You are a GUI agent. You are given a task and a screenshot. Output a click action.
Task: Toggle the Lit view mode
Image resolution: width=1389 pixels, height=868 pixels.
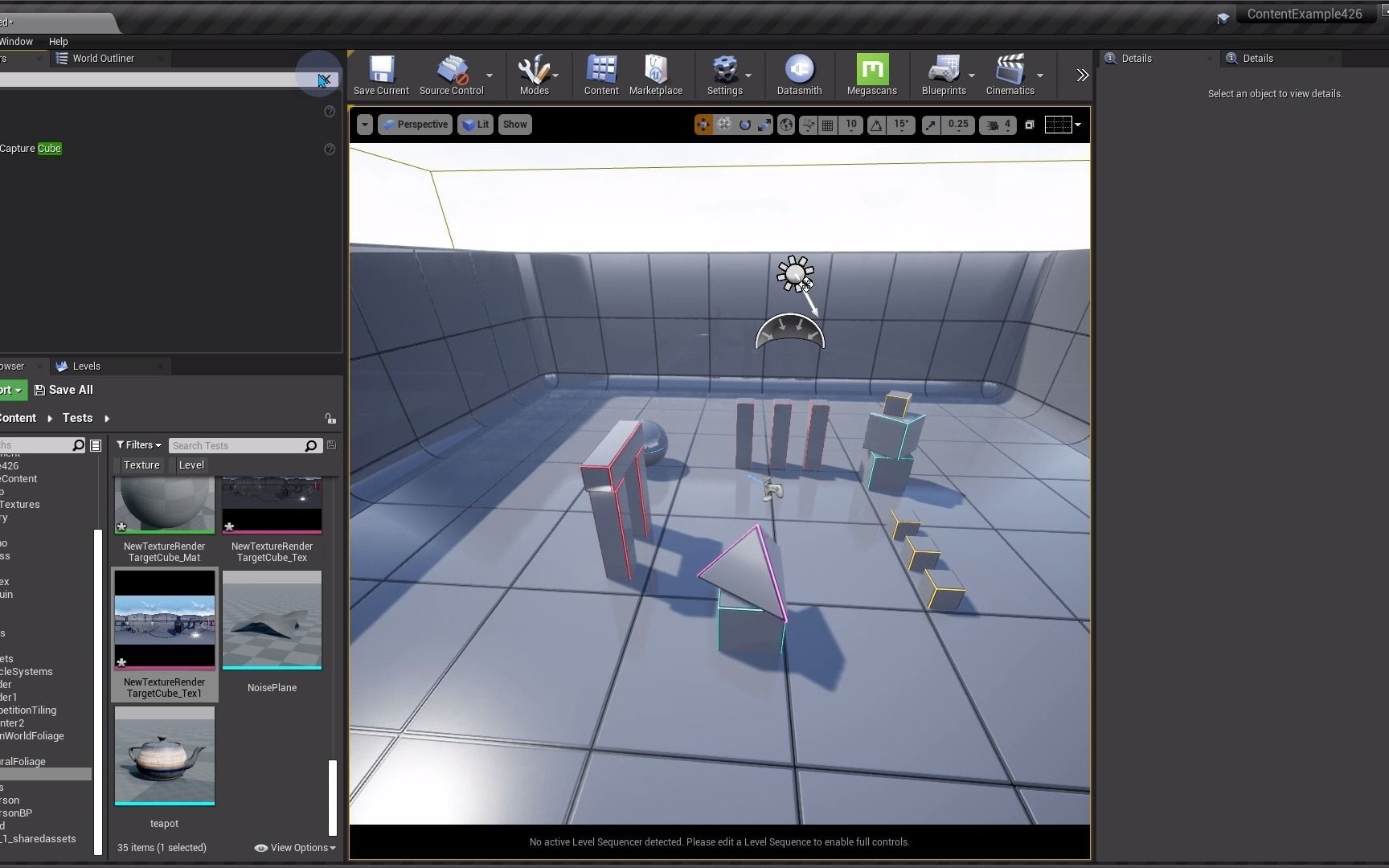(475, 125)
